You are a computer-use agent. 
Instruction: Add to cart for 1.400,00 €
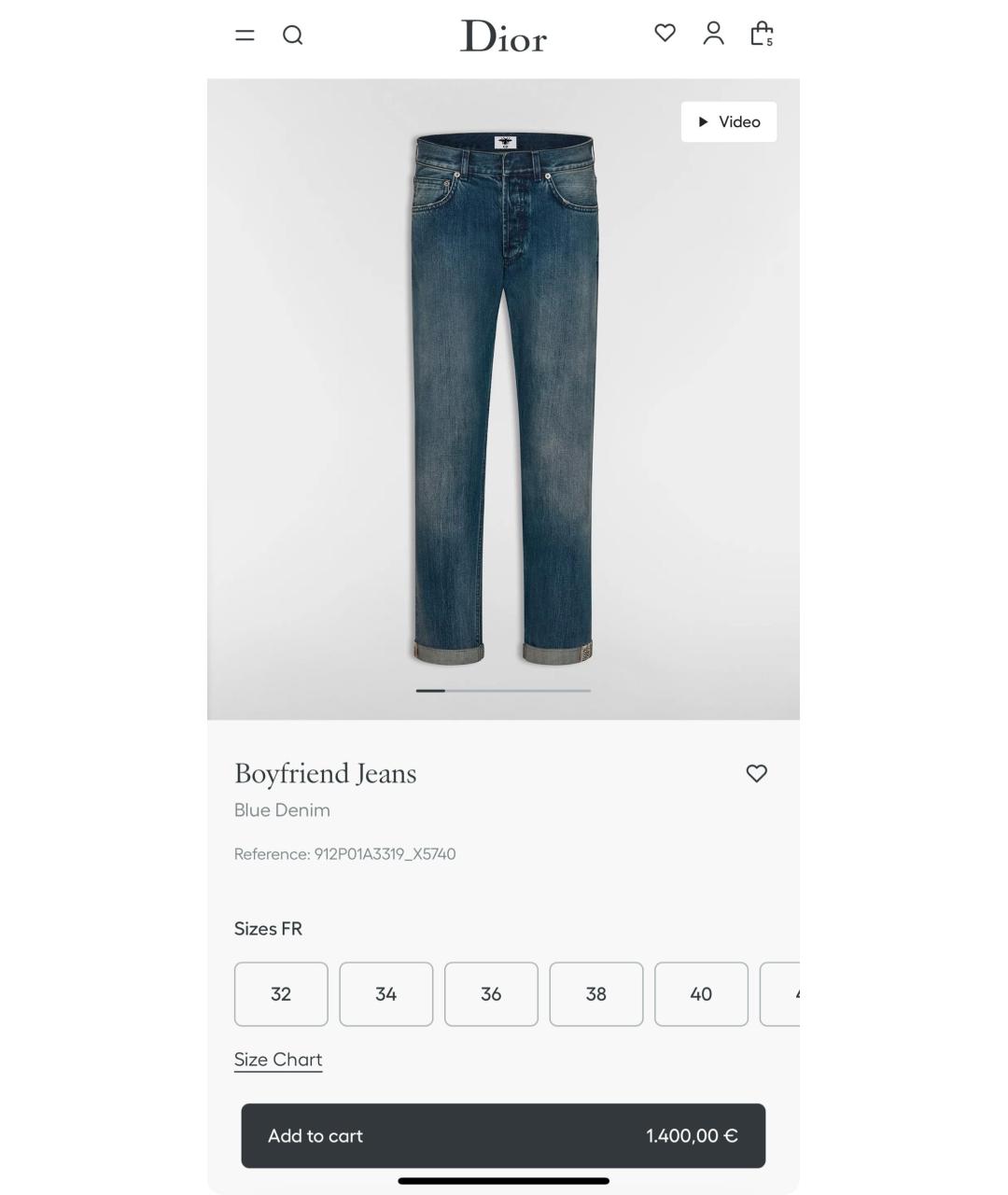tap(503, 1136)
